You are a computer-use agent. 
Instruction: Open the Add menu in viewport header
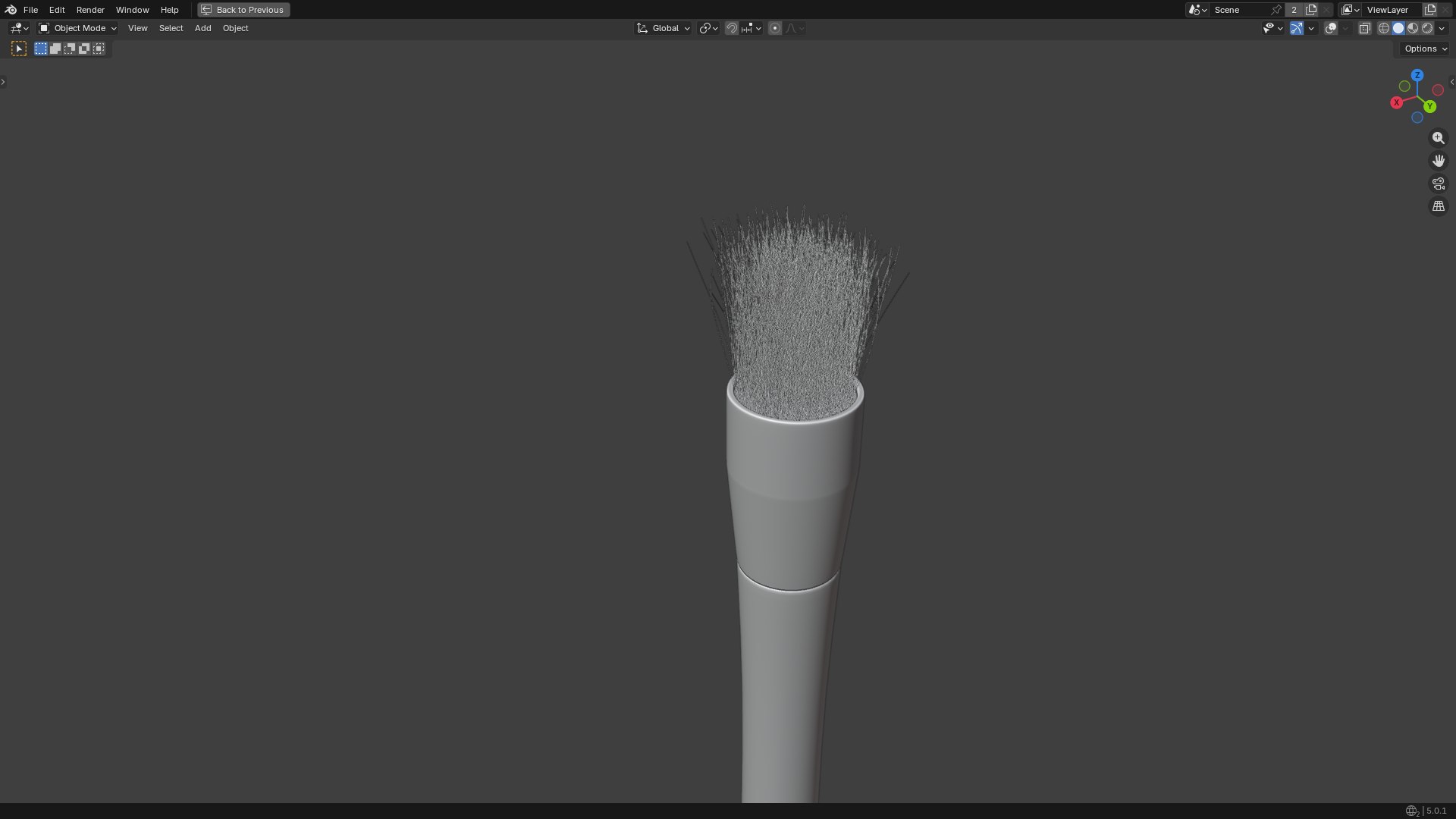202,28
